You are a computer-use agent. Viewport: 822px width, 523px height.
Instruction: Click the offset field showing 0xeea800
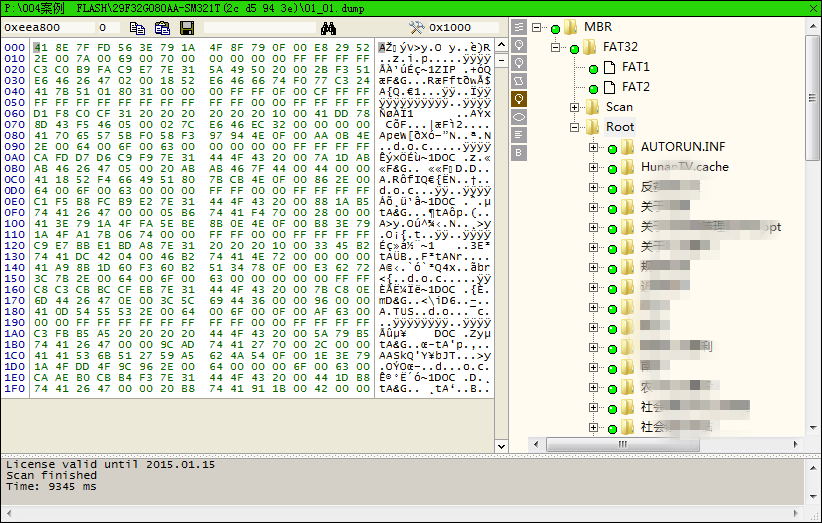pyautogui.click(x=48, y=27)
